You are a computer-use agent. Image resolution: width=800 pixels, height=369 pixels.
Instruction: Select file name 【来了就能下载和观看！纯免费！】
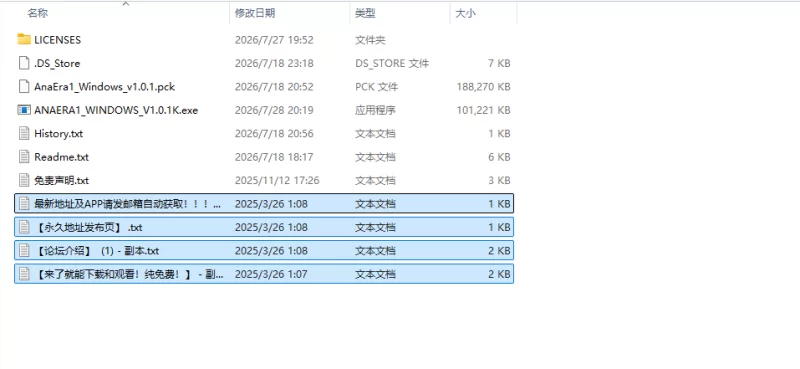[129, 275]
